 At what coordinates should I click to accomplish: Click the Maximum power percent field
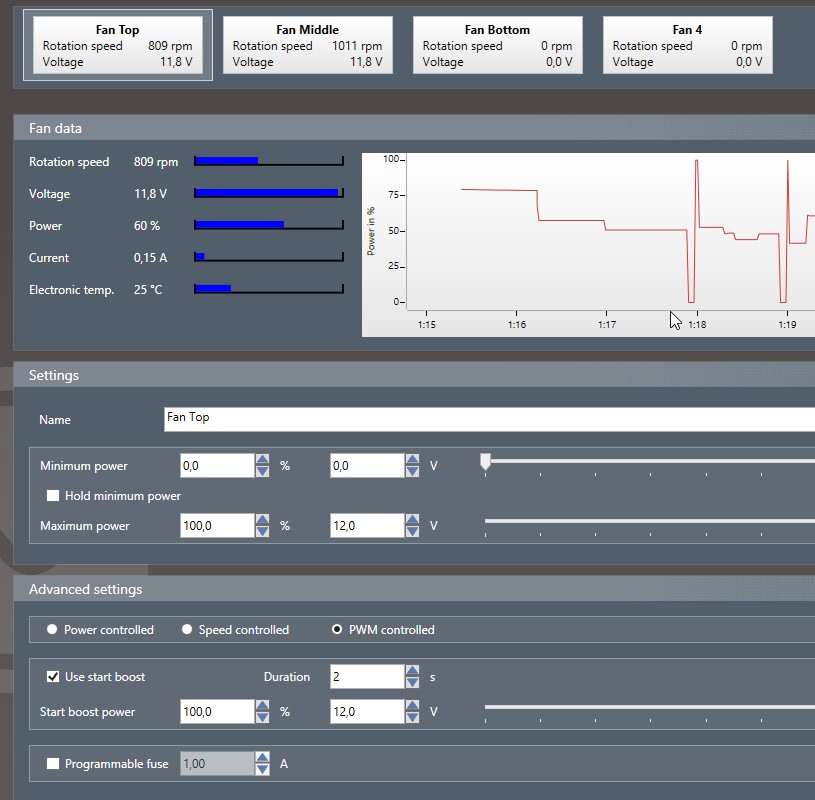217,526
